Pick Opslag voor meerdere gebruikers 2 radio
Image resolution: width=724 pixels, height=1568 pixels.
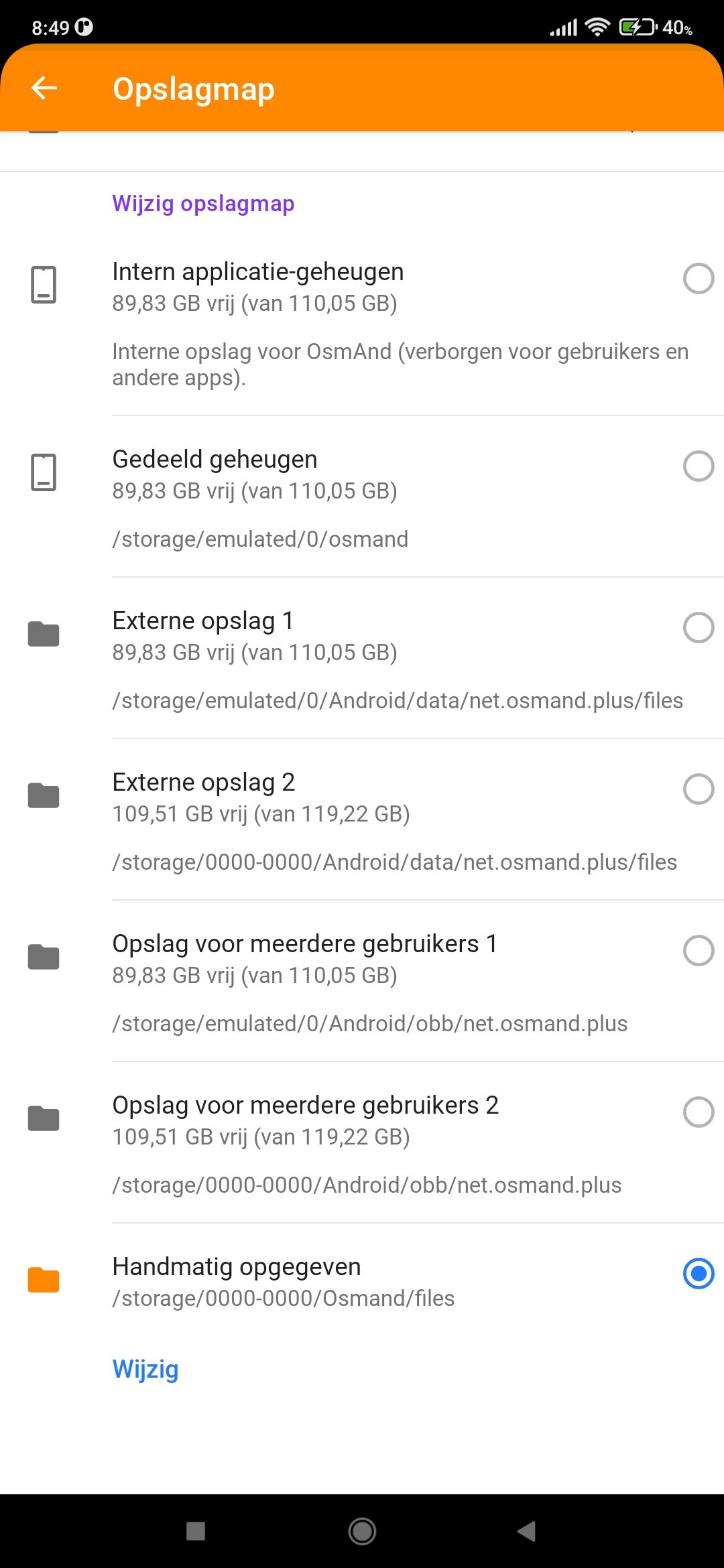[698, 1112]
